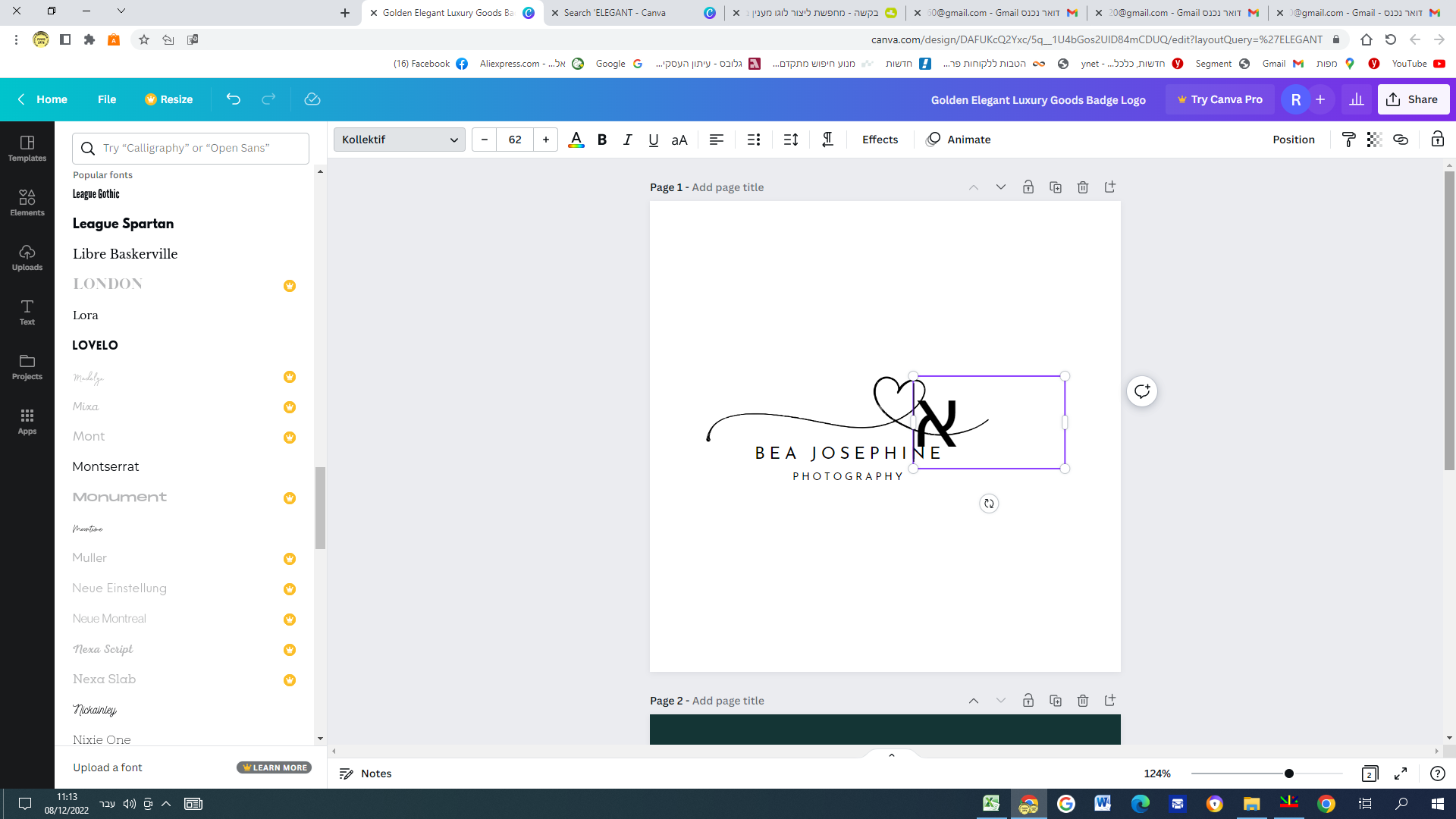The image size is (1456, 819).
Task: Click the Effects button
Action: point(880,140)
